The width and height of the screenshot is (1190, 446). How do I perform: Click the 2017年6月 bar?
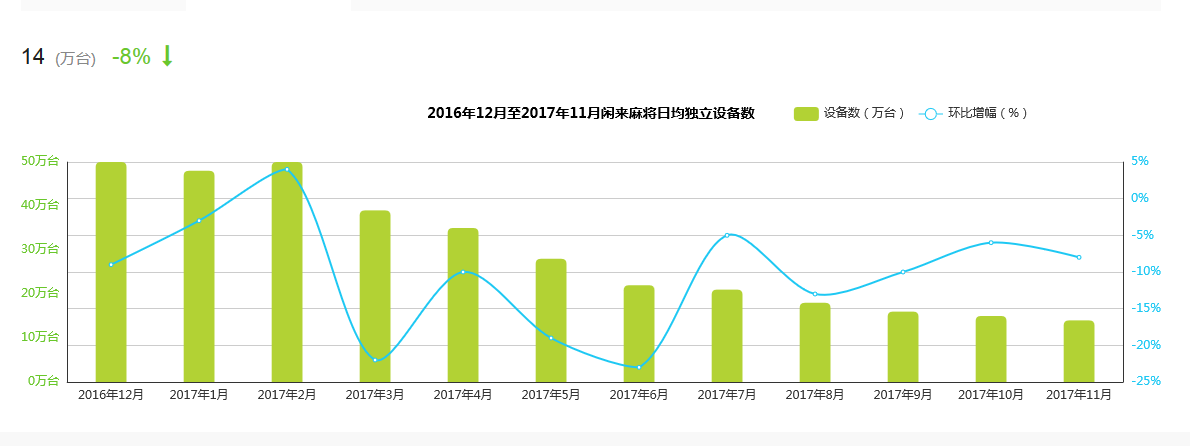tap(639, 335)
